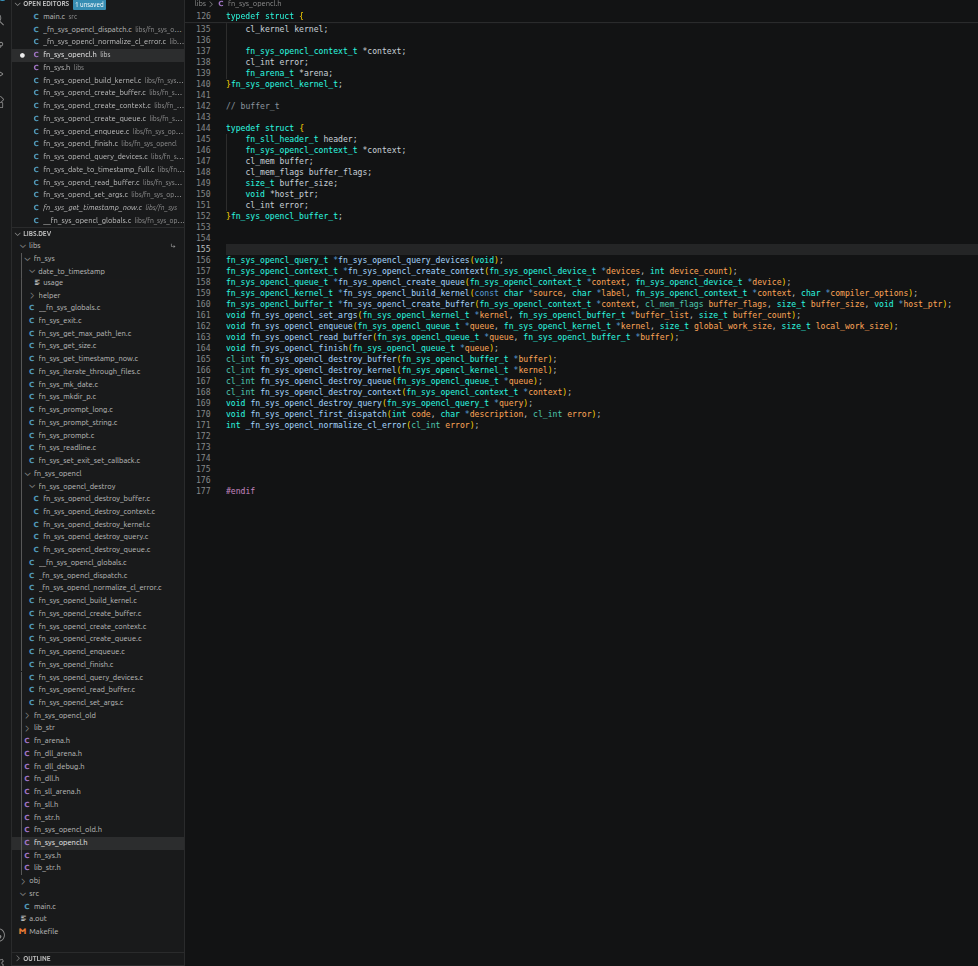Open fn_str.h in the file tree

[x=47, y=818]
